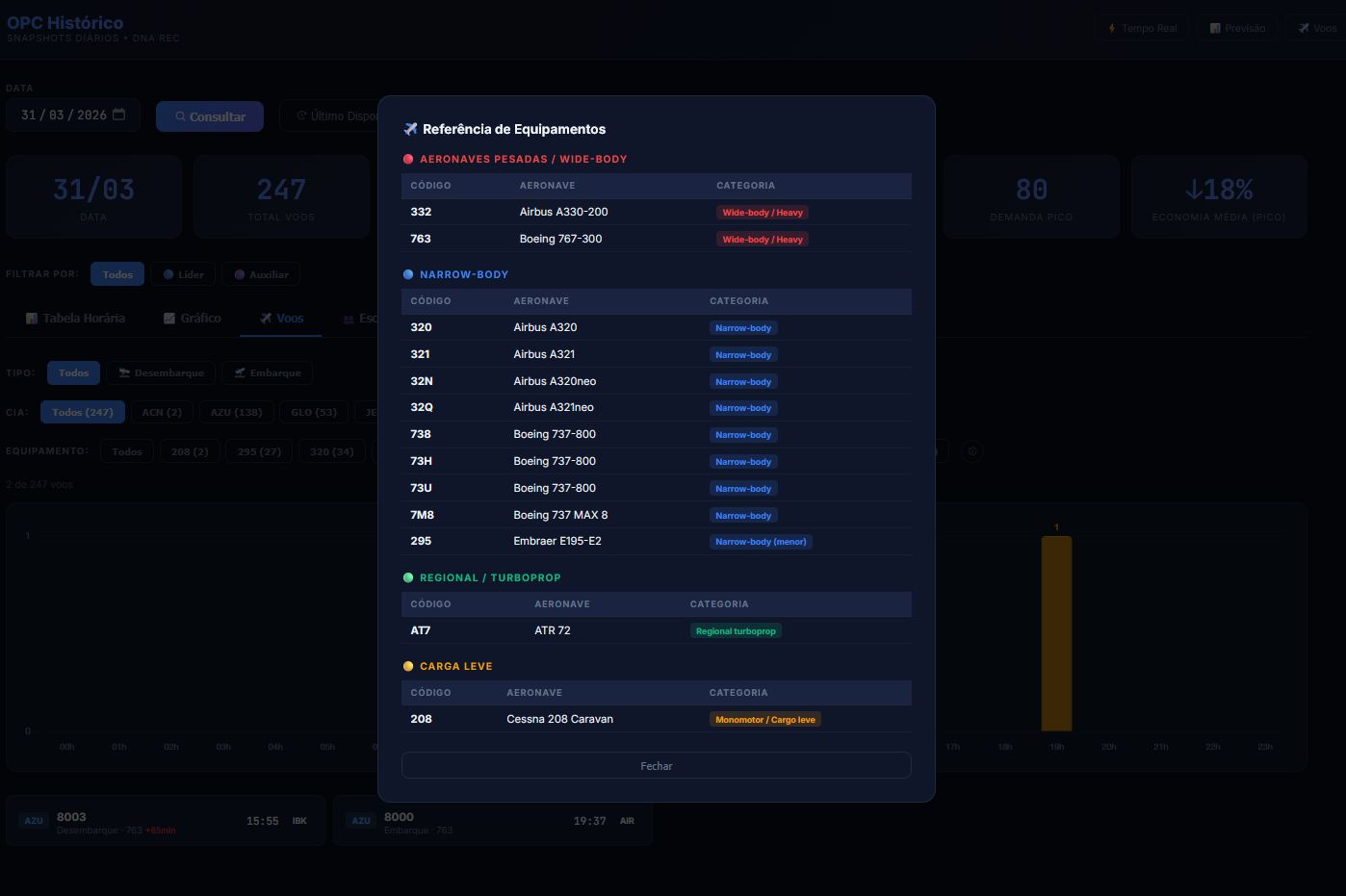This screenshot has height=896, width=1346.
Task: Click the 80 Demanda Pico stat card
Action: 1031,196
